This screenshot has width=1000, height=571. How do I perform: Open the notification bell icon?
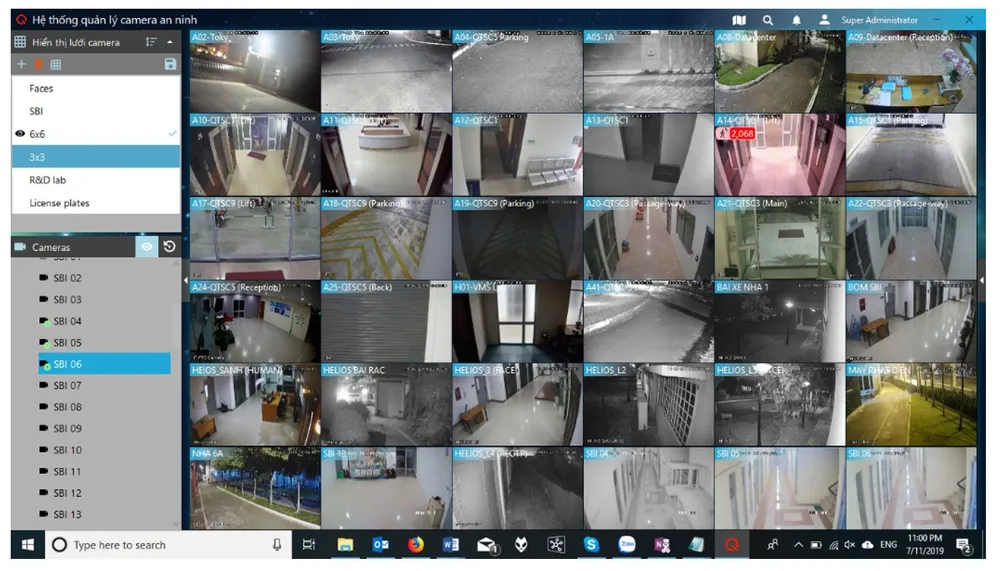[x=797, y=20]
